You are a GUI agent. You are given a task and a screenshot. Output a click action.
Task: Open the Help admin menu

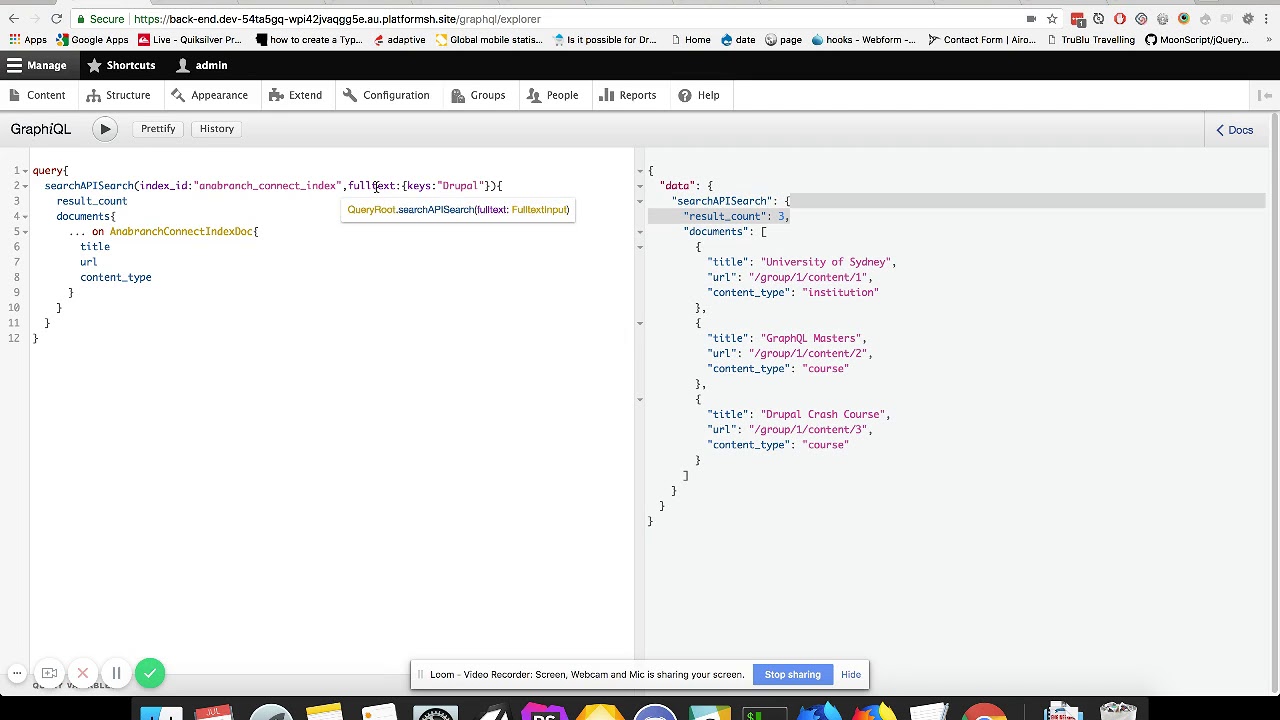tap(699, 95)
